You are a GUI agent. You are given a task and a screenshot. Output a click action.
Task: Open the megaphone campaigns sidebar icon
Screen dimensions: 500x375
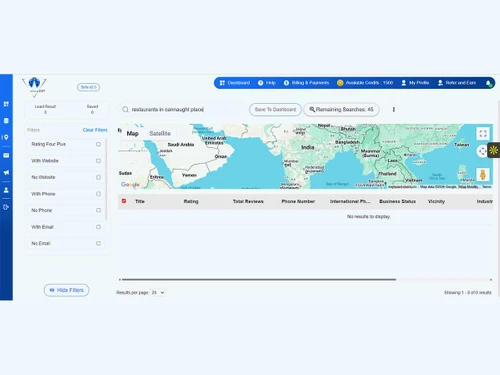tap(6, 172)
